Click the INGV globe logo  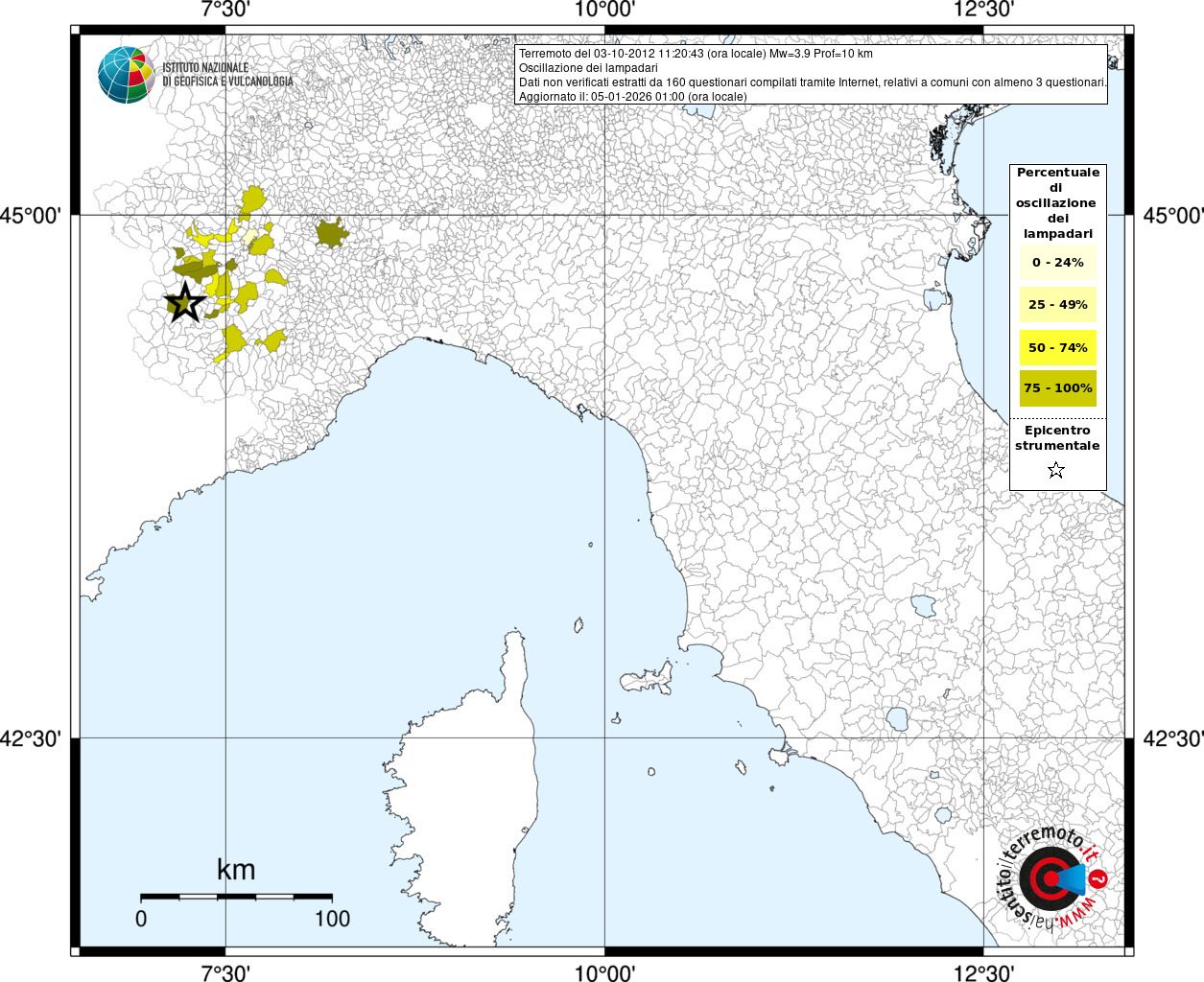pyautogui.click(x=126, y=75)
